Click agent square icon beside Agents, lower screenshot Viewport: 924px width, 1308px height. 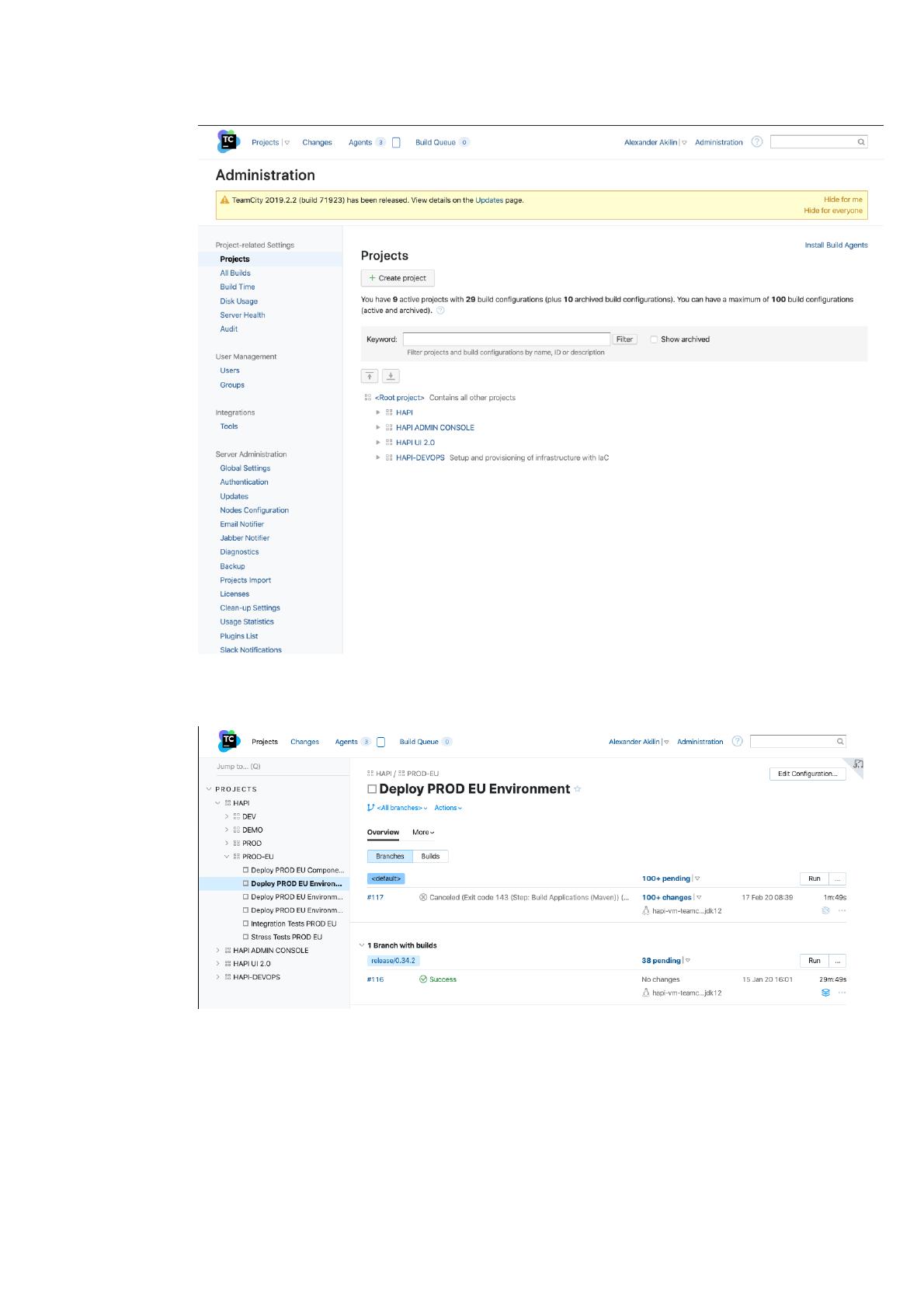381,742
